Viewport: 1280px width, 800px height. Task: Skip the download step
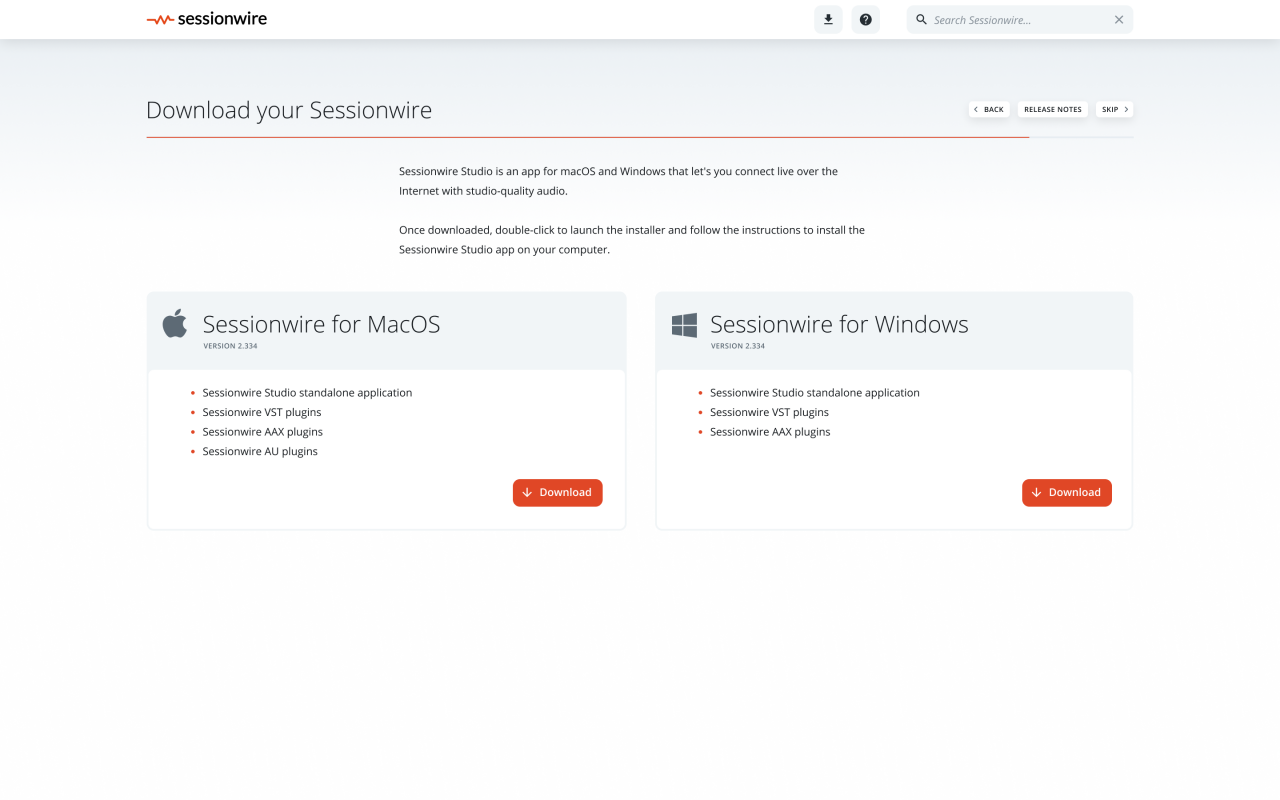click(x=1115, y=109)
